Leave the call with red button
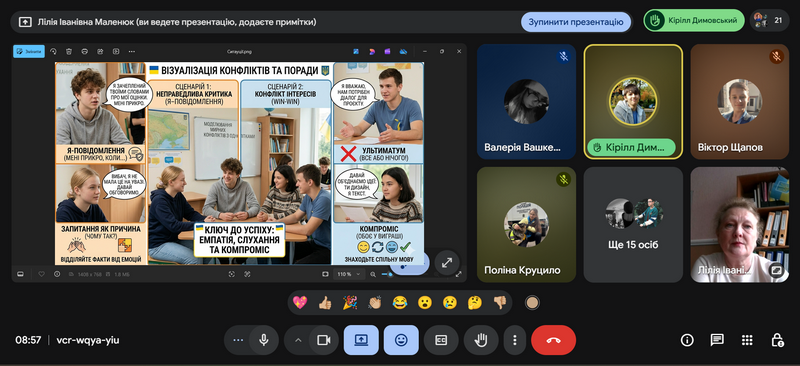 pos(553,340)
